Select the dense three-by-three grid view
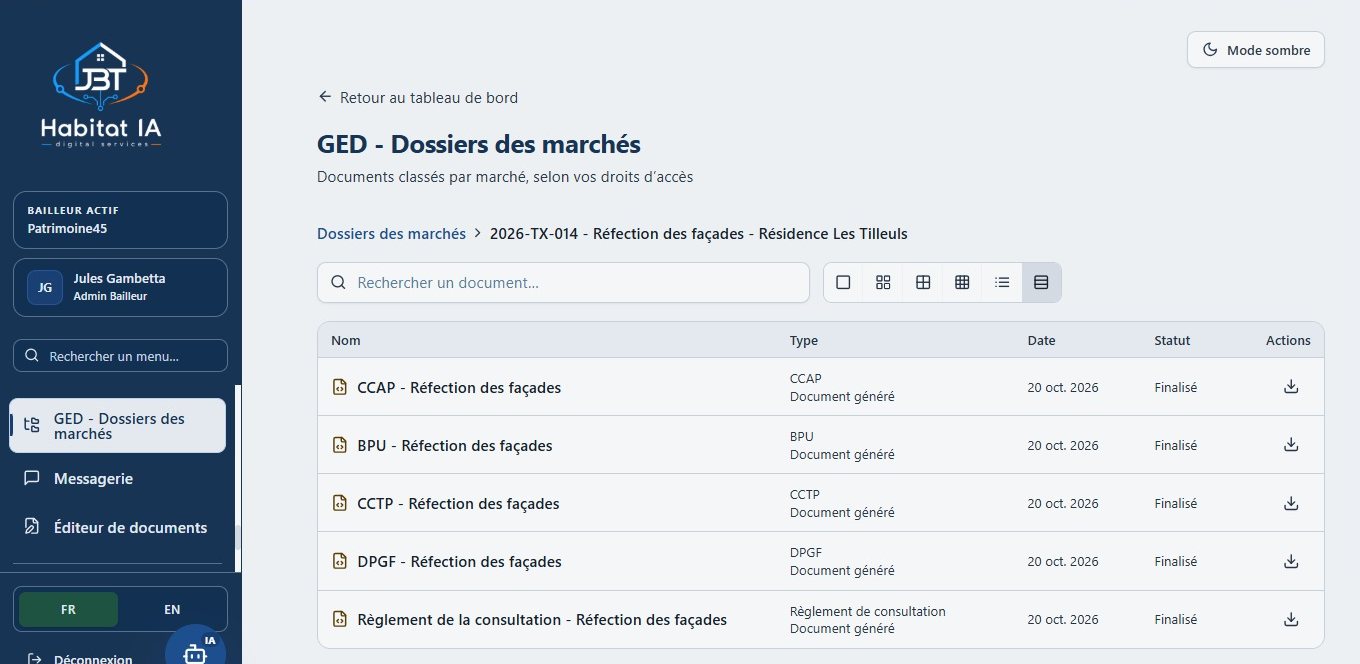Viewport: 1360px width, 664px height. pyautogui.click(x=962, y=283)
